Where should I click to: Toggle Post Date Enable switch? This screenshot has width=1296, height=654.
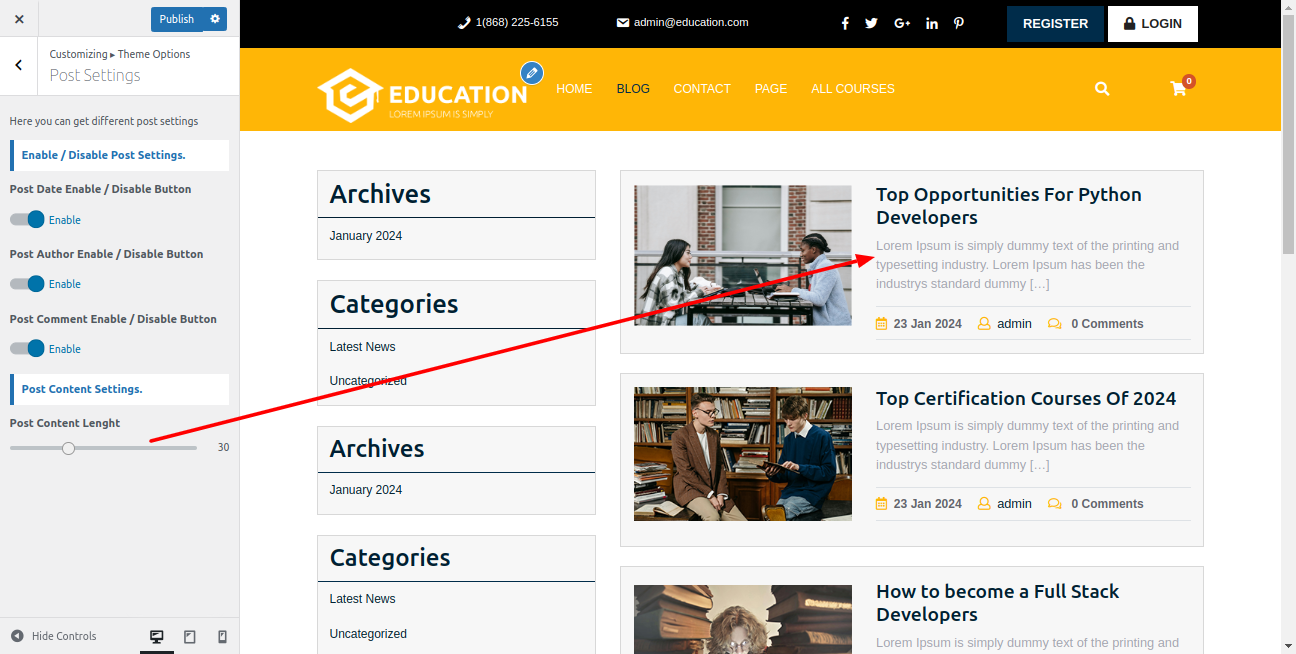click(28, 220)
